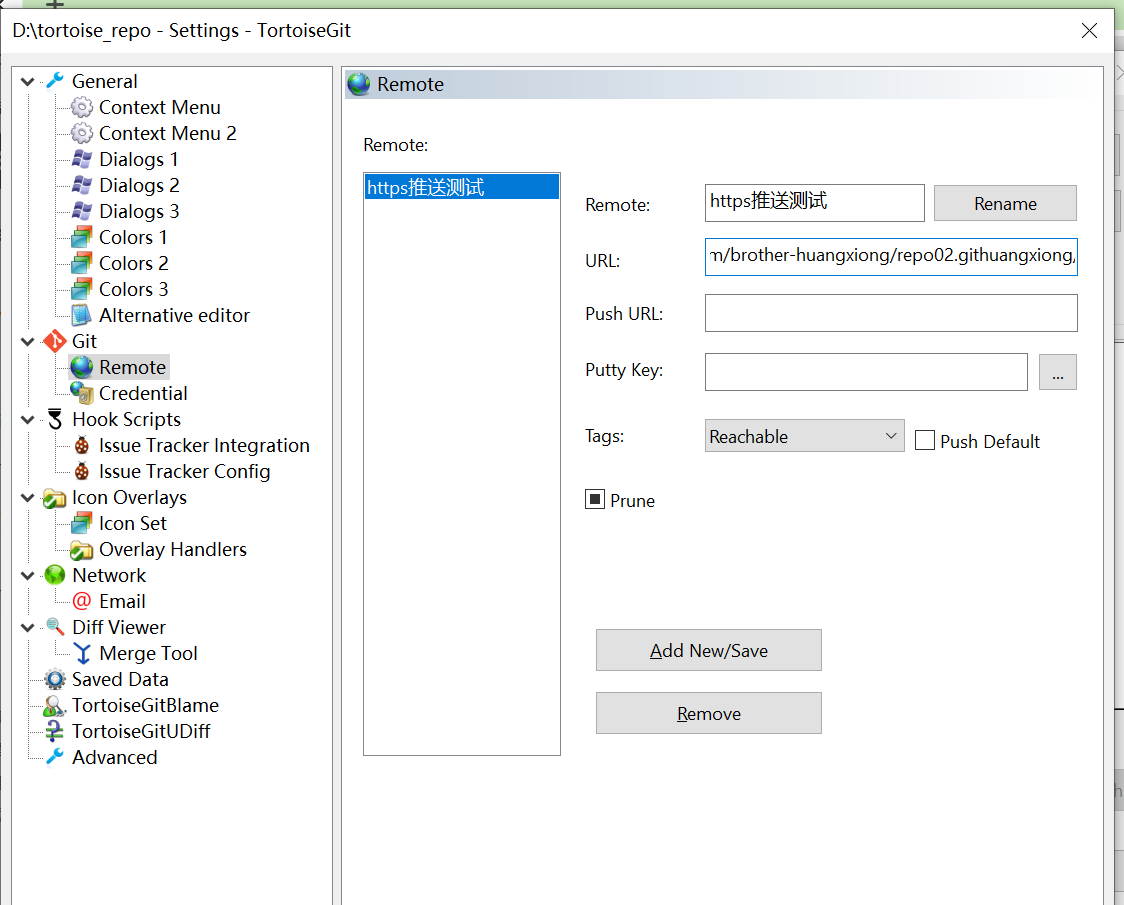Click the Diff Viewer magnifier icon

pyautogui.click(x=55, y=627)
